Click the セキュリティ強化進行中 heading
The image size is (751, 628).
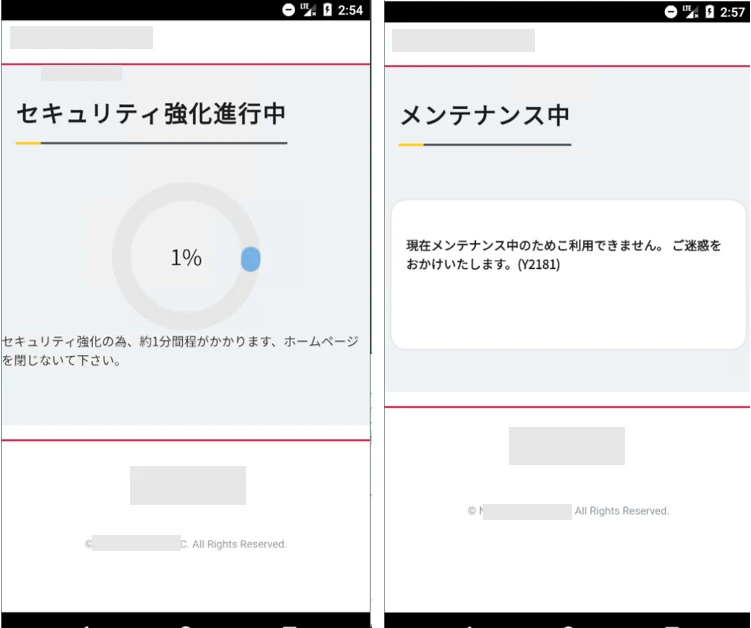coord(151,114)
